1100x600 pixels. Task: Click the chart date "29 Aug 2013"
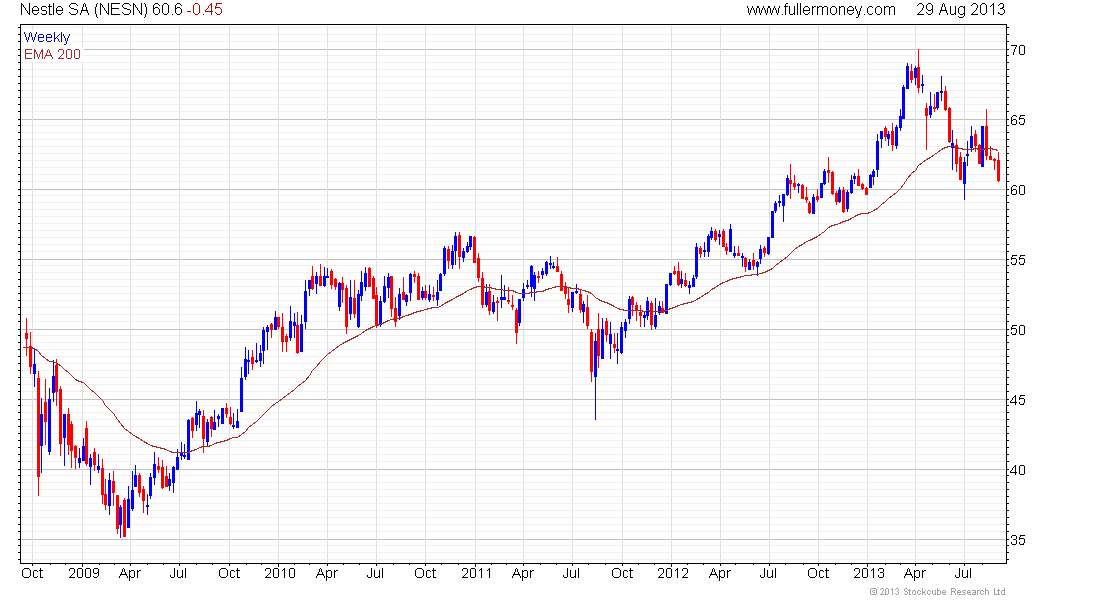click(x=960, y=10)
